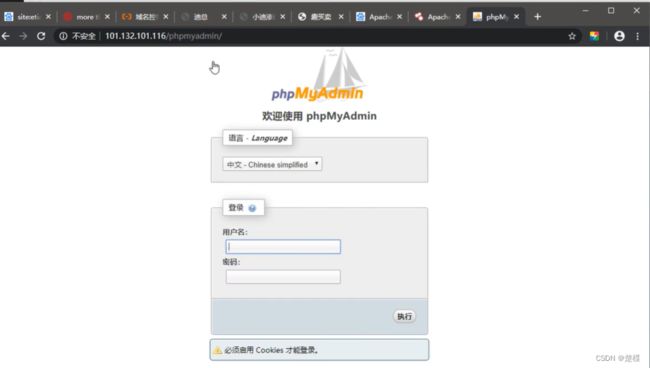Click the '欢迎使用 phpMyAdmin' heading
Screen dimensions: 650x368
click(x=319, y=116)
